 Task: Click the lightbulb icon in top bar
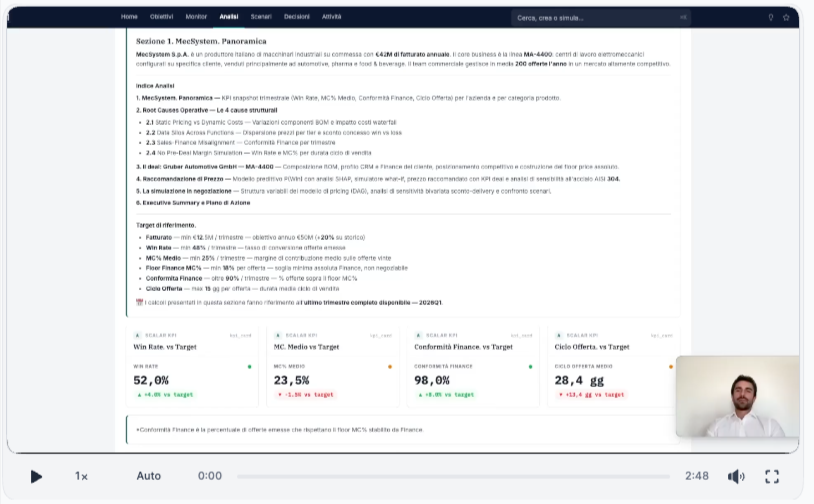(770, 18)
